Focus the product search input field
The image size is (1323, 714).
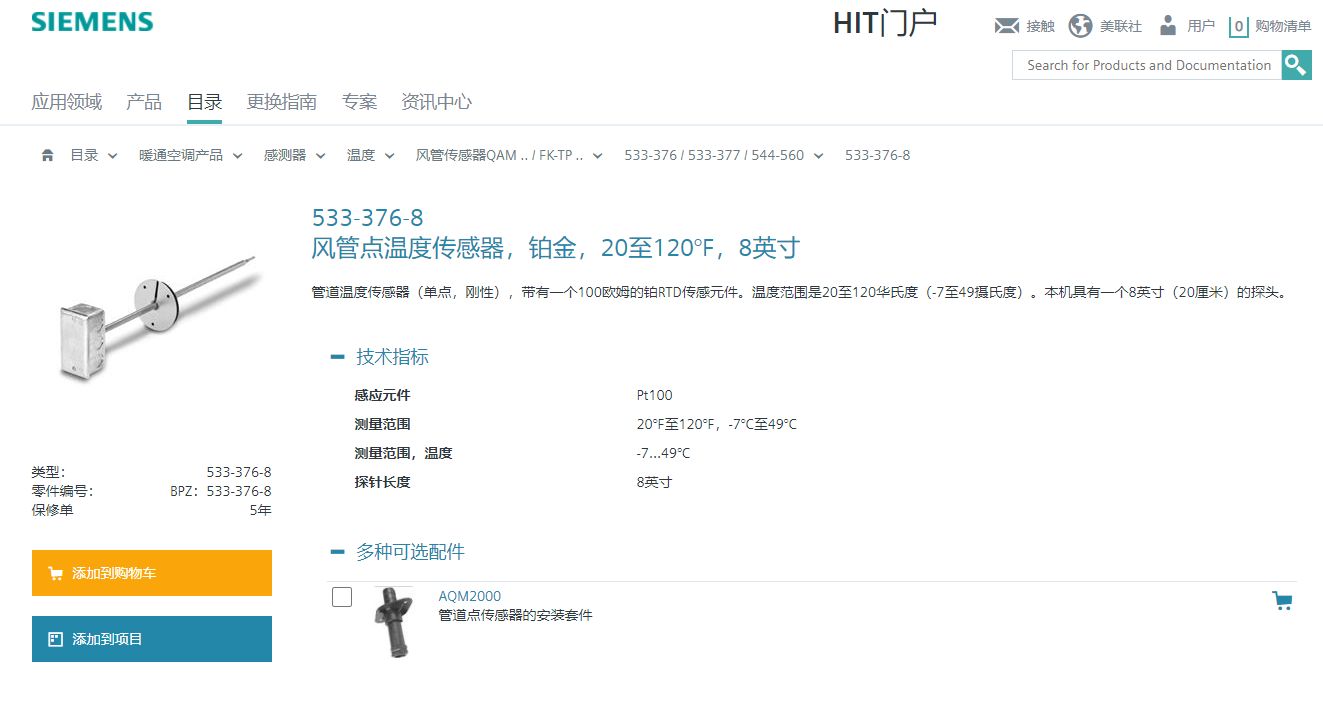point(1147,65)
